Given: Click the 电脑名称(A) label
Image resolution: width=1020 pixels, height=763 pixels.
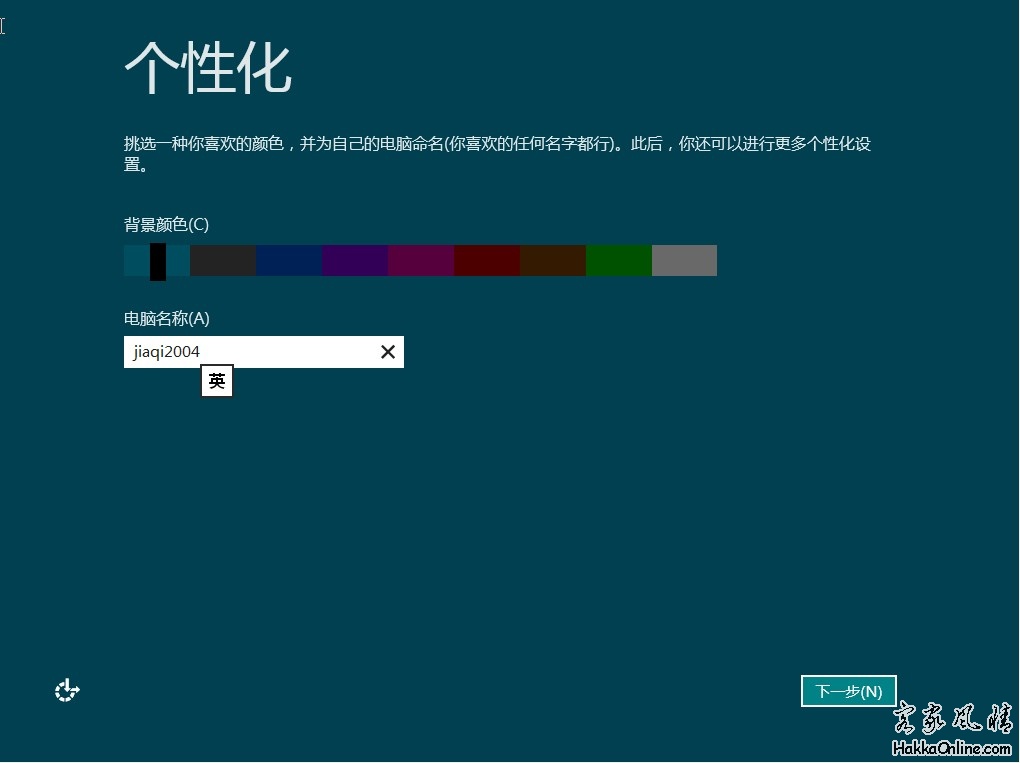Looking at the screenshot, I should tap(167, 318).
